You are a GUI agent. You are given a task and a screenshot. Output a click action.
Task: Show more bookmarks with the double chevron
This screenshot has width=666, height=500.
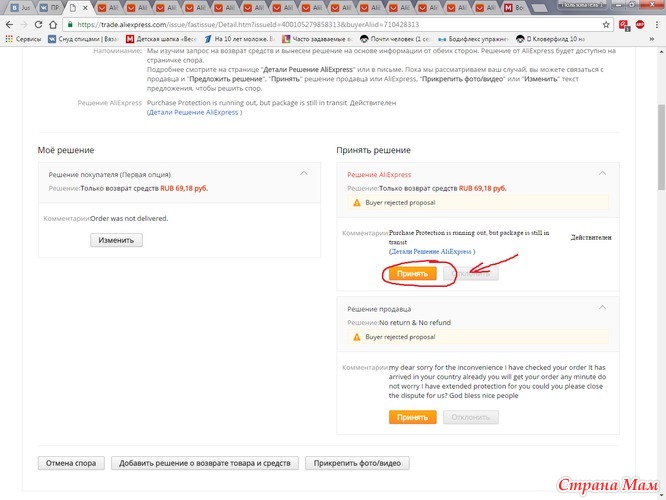coord(652,39)
